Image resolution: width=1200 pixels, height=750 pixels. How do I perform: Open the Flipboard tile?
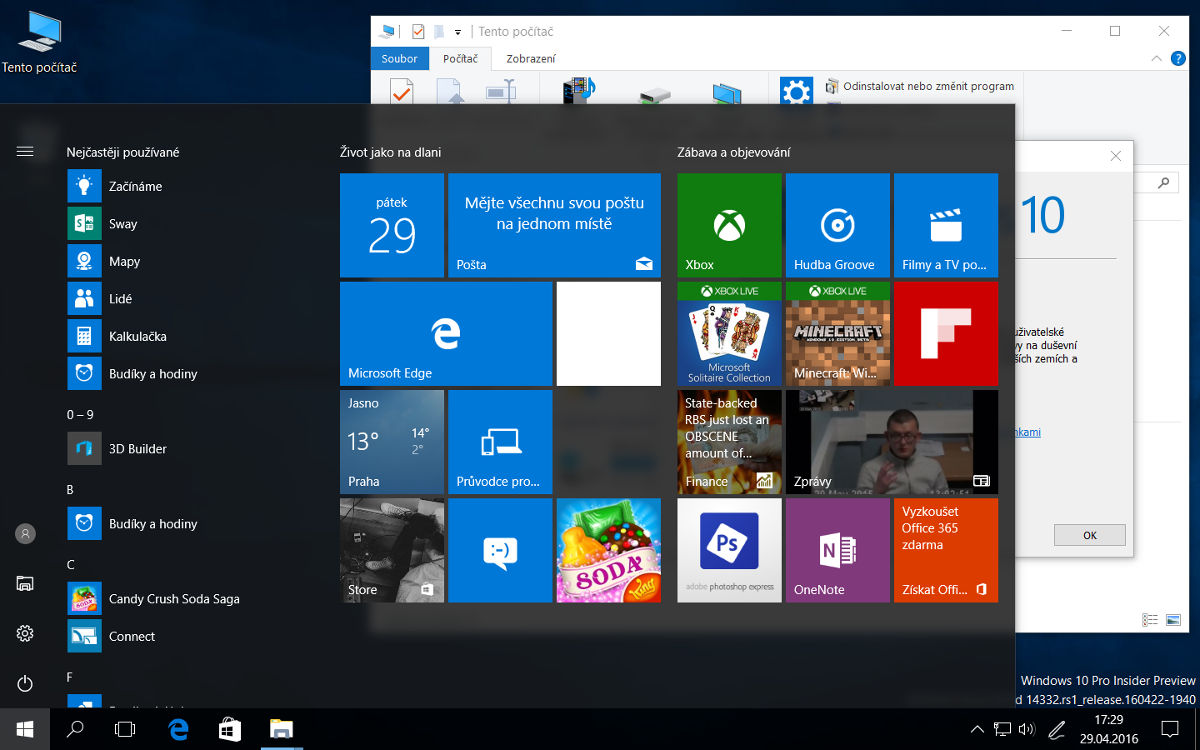pos(946,333)
